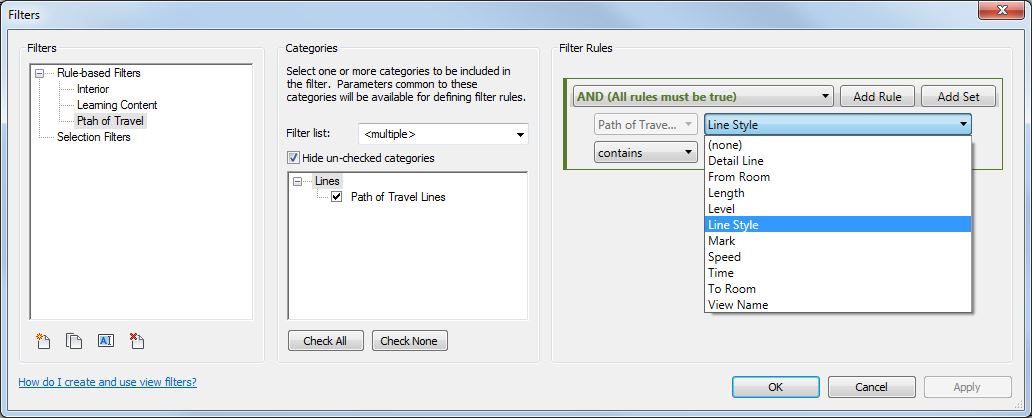Click the Check None button
The height and width of the screenshot is (418, 1032).
click(409, 341)
